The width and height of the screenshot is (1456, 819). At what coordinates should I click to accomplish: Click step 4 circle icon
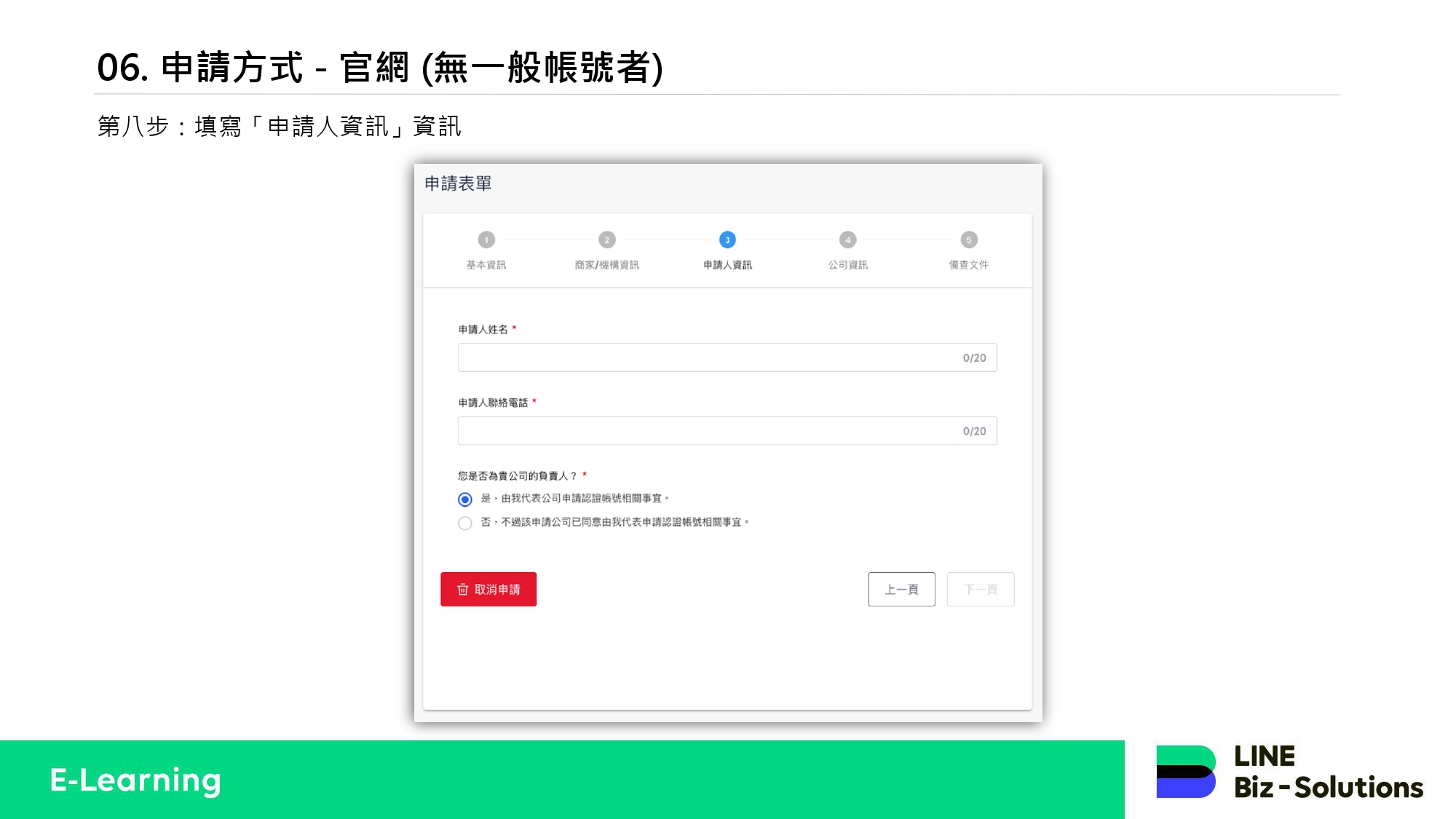847,240
